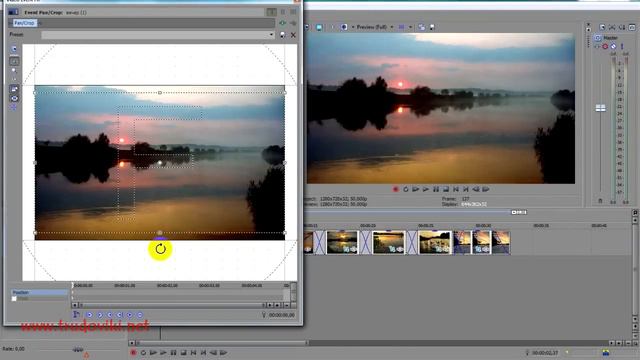
Task: Save the current Pan/Crop preset
Action: tap(283, 35)
